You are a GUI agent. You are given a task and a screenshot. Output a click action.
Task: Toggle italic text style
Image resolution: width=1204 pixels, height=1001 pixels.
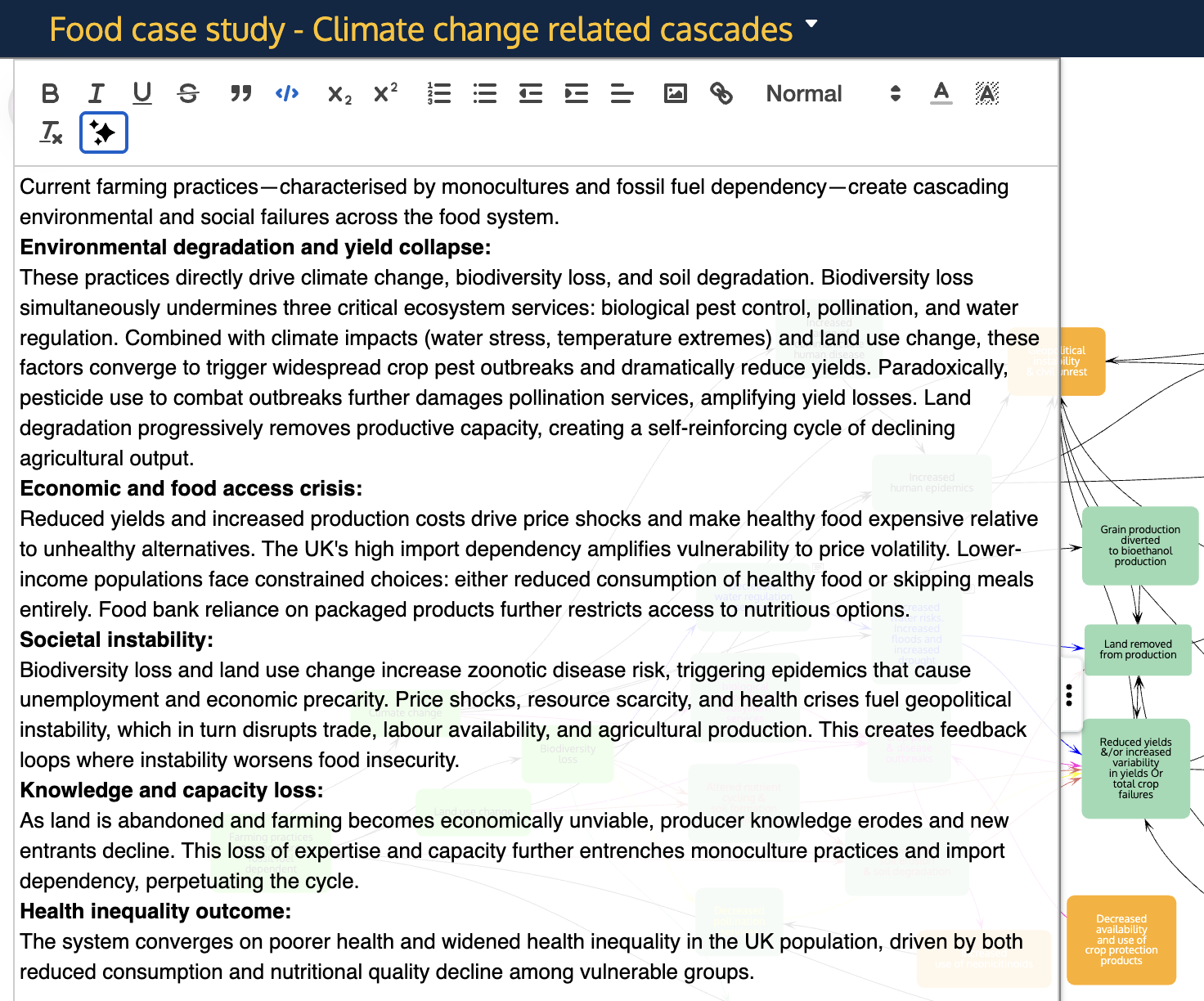[x=97, y=94]
